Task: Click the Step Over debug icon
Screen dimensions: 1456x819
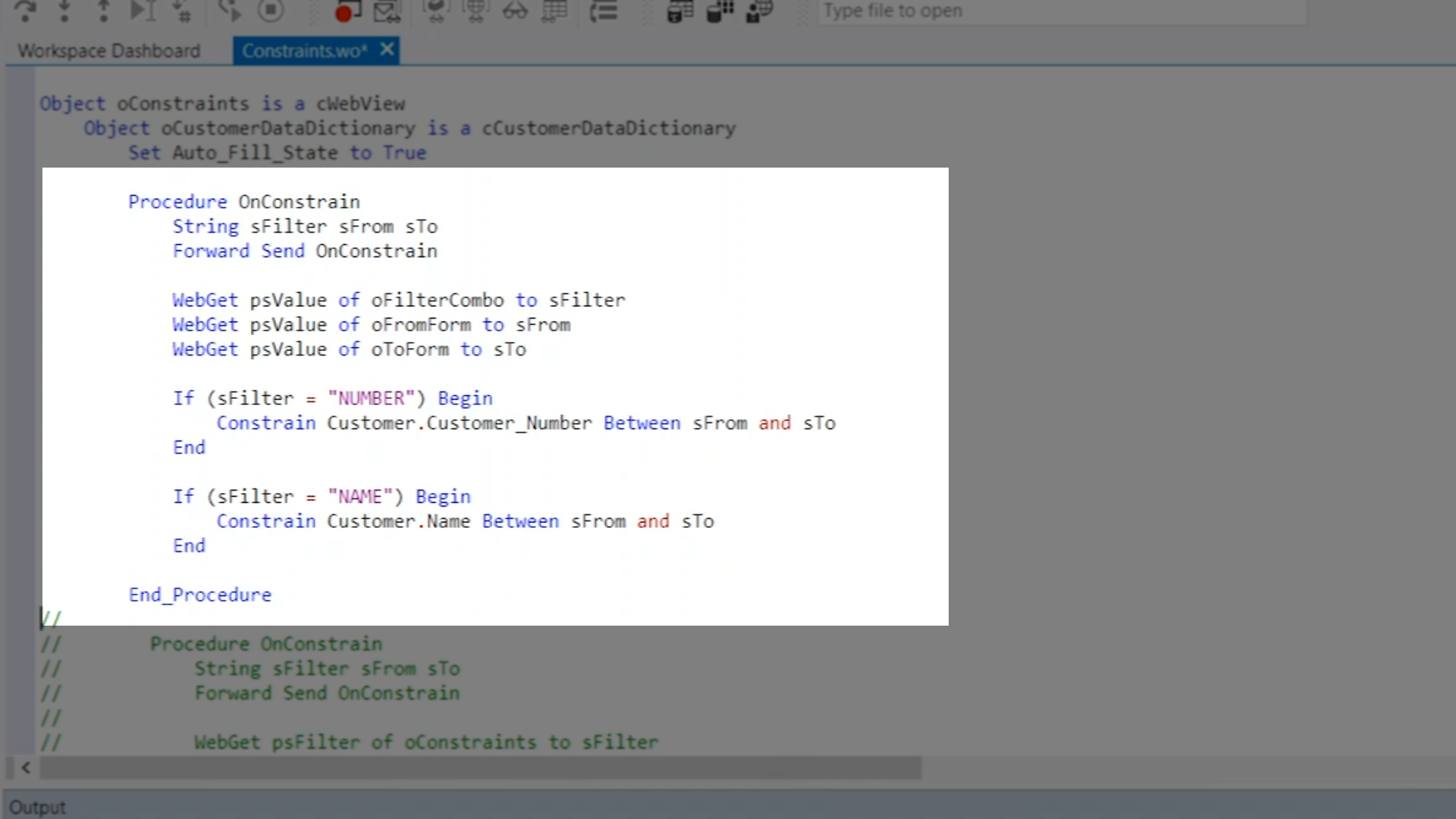Action: pos(25,11)
